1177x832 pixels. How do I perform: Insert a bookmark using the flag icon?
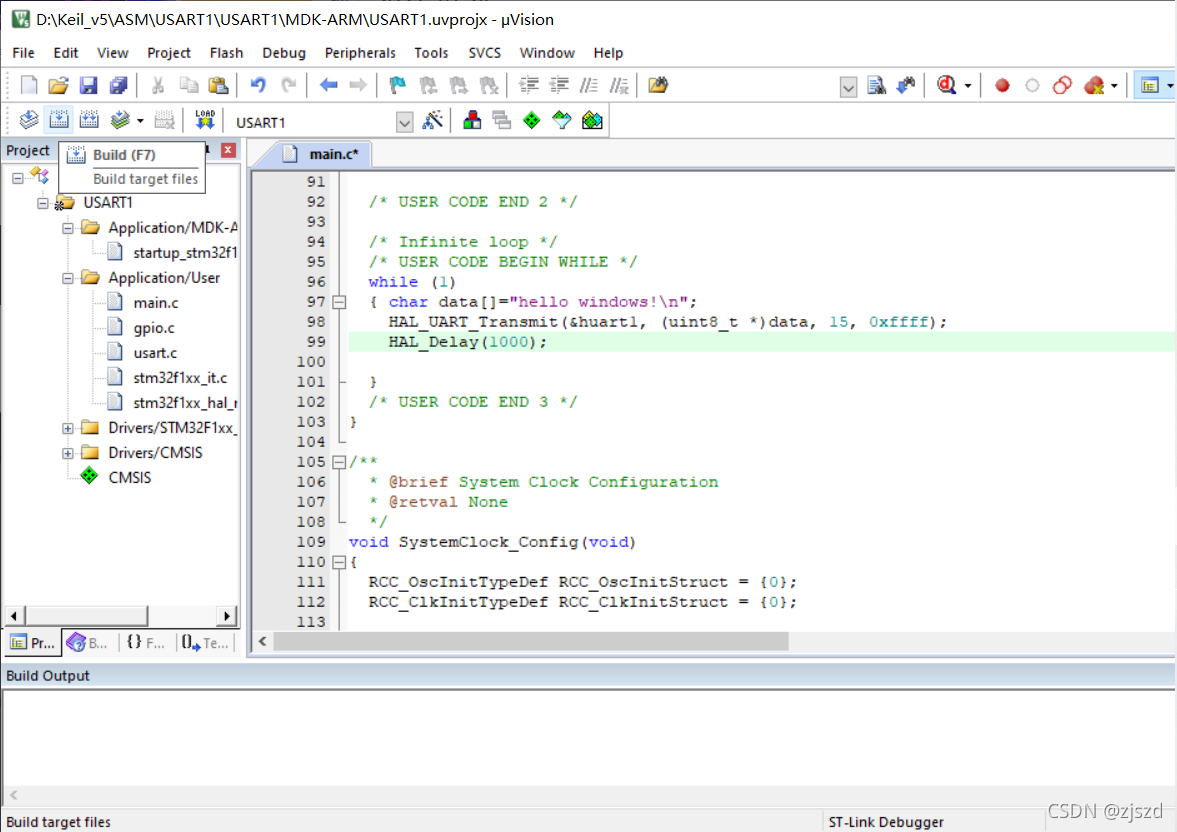tap(397, 85)
